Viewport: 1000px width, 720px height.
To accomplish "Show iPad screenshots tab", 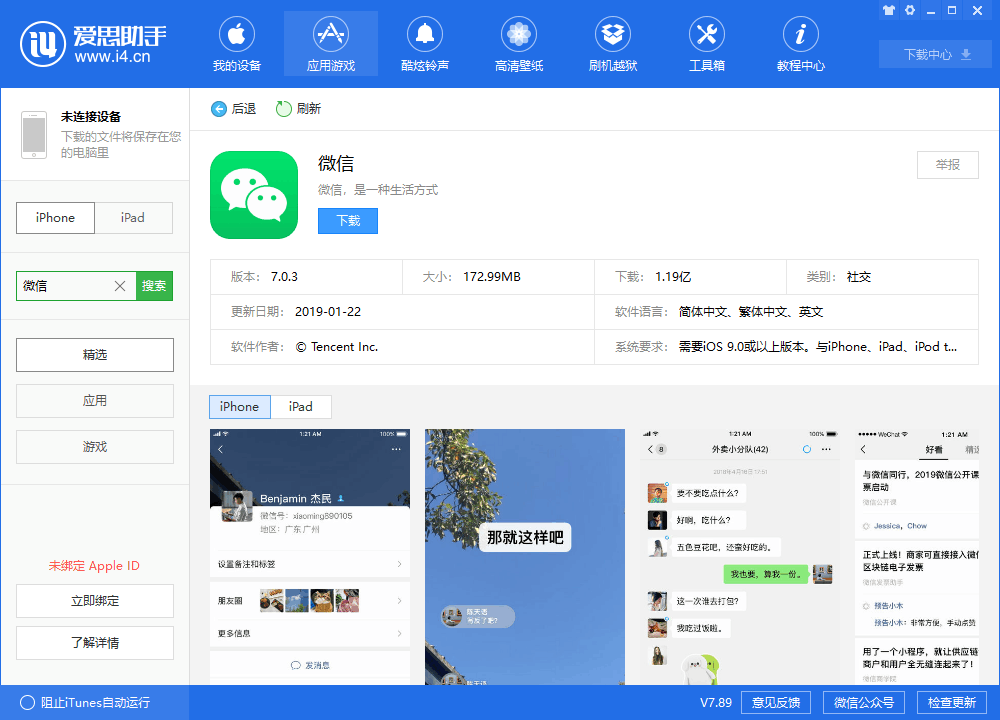I will [x=300, y=407].
